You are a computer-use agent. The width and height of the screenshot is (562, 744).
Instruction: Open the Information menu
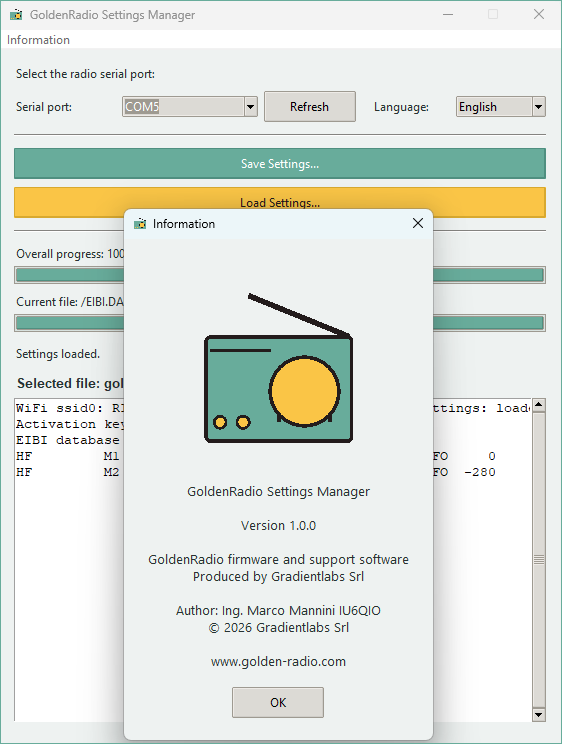point(38,40)
